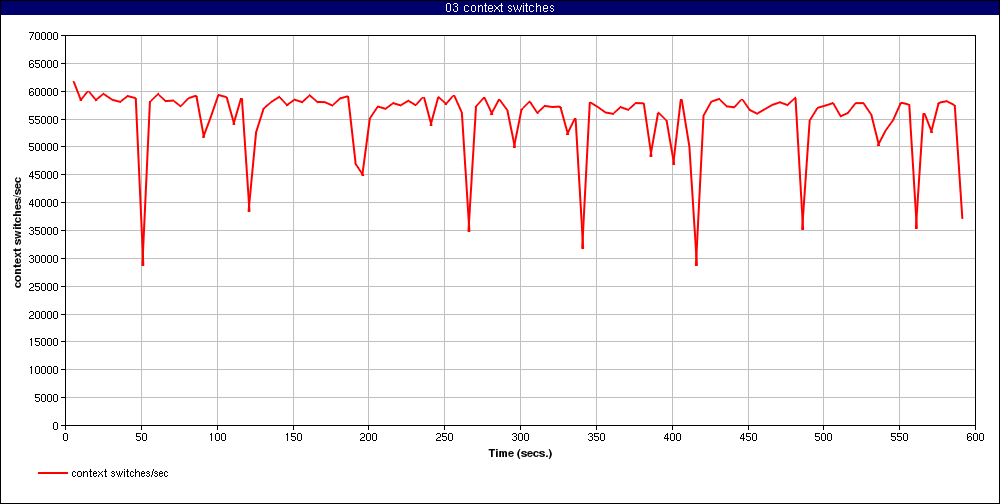Click the 25000 y-axis label
1000x504 pixels.
pyautogui.click(x=45, y=286)
